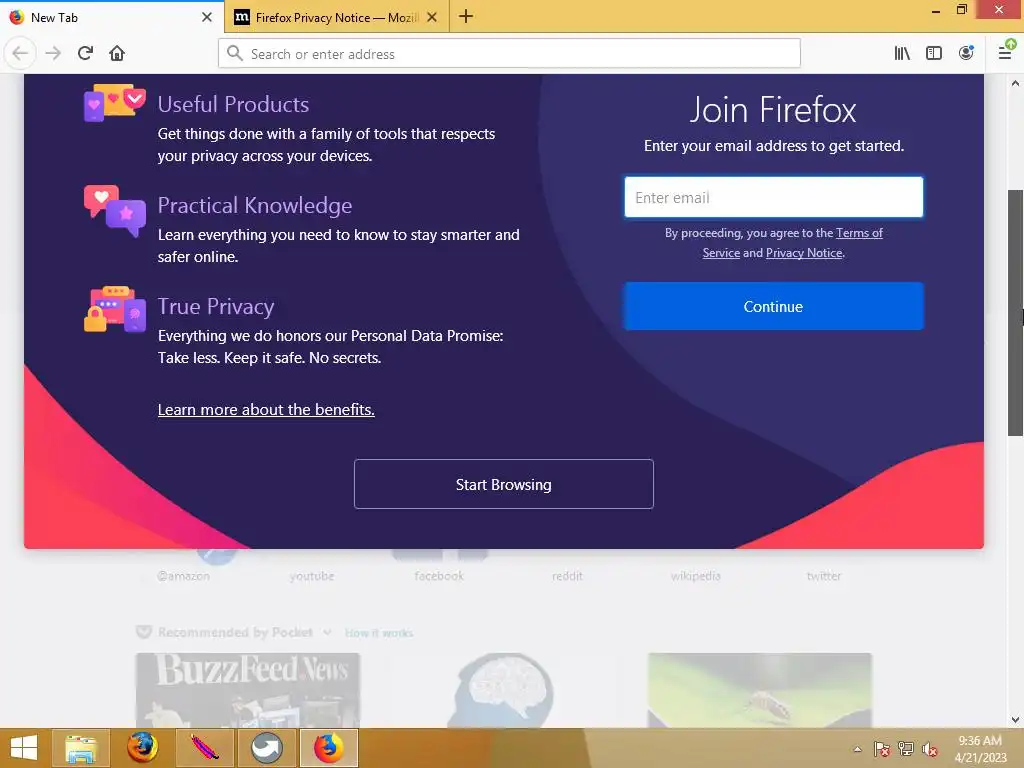This screenshot has width=1024, height=768.
Task: Expand the Recommended by Pocket chevron
Action: click(327, 632)
